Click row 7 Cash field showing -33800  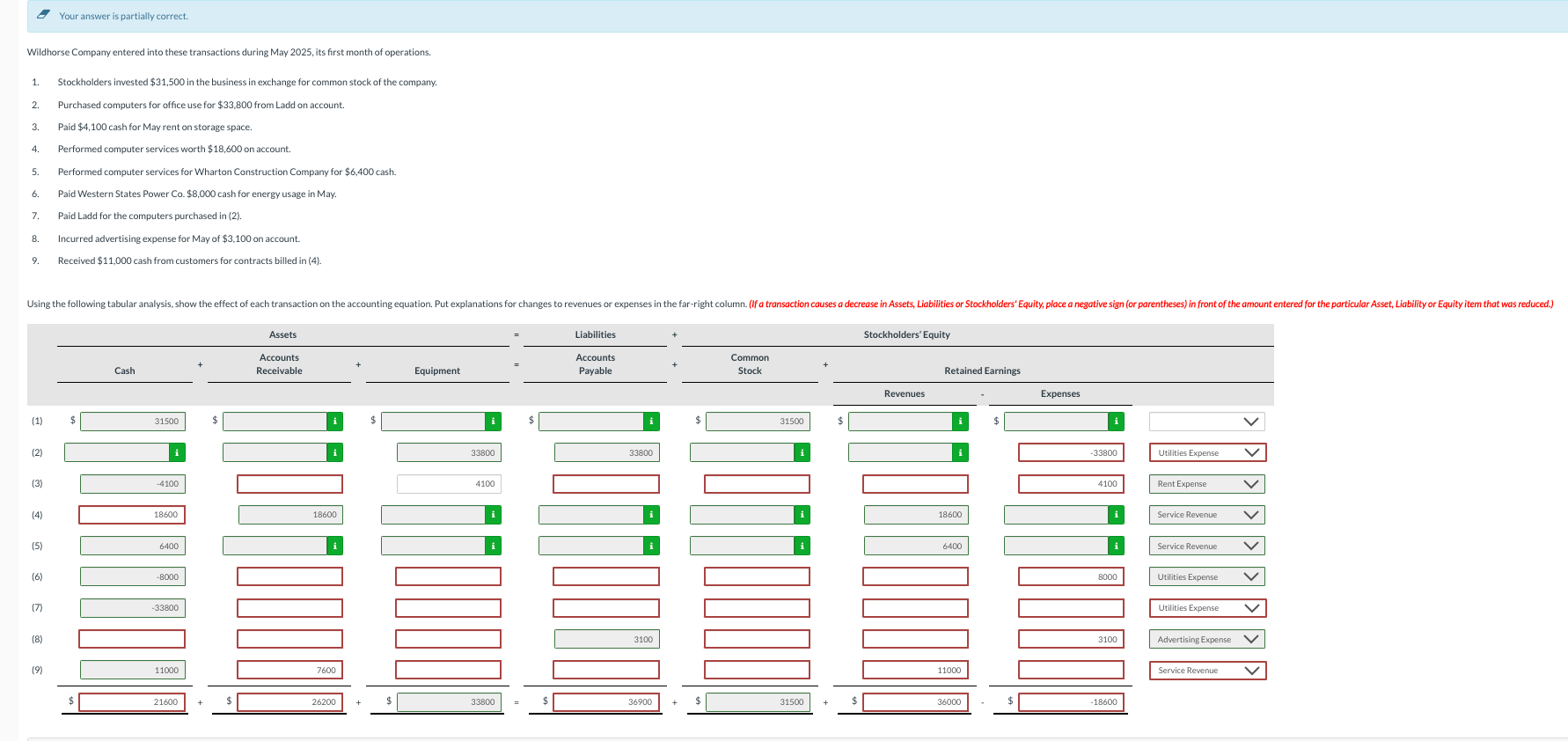pyautogui.click(x=133, y=608)
